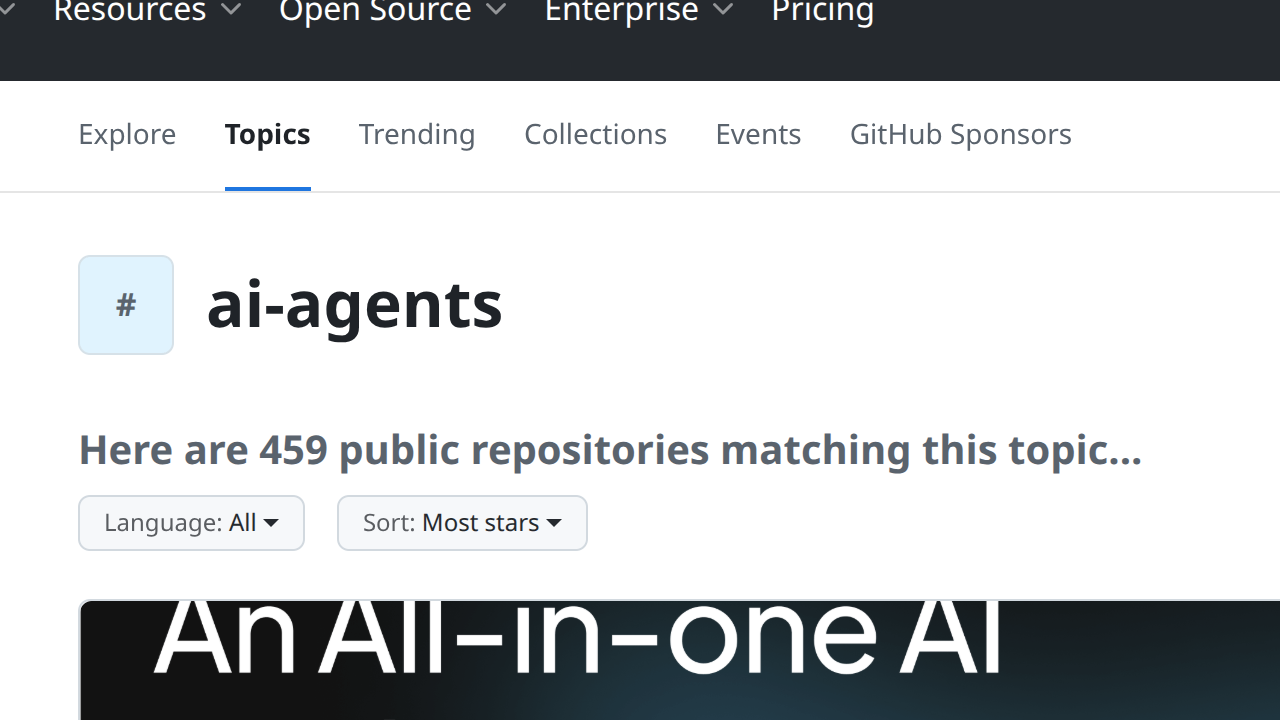Open the Resources menu in header
Screen dimensions: 1280x720
tap(147, 12)
